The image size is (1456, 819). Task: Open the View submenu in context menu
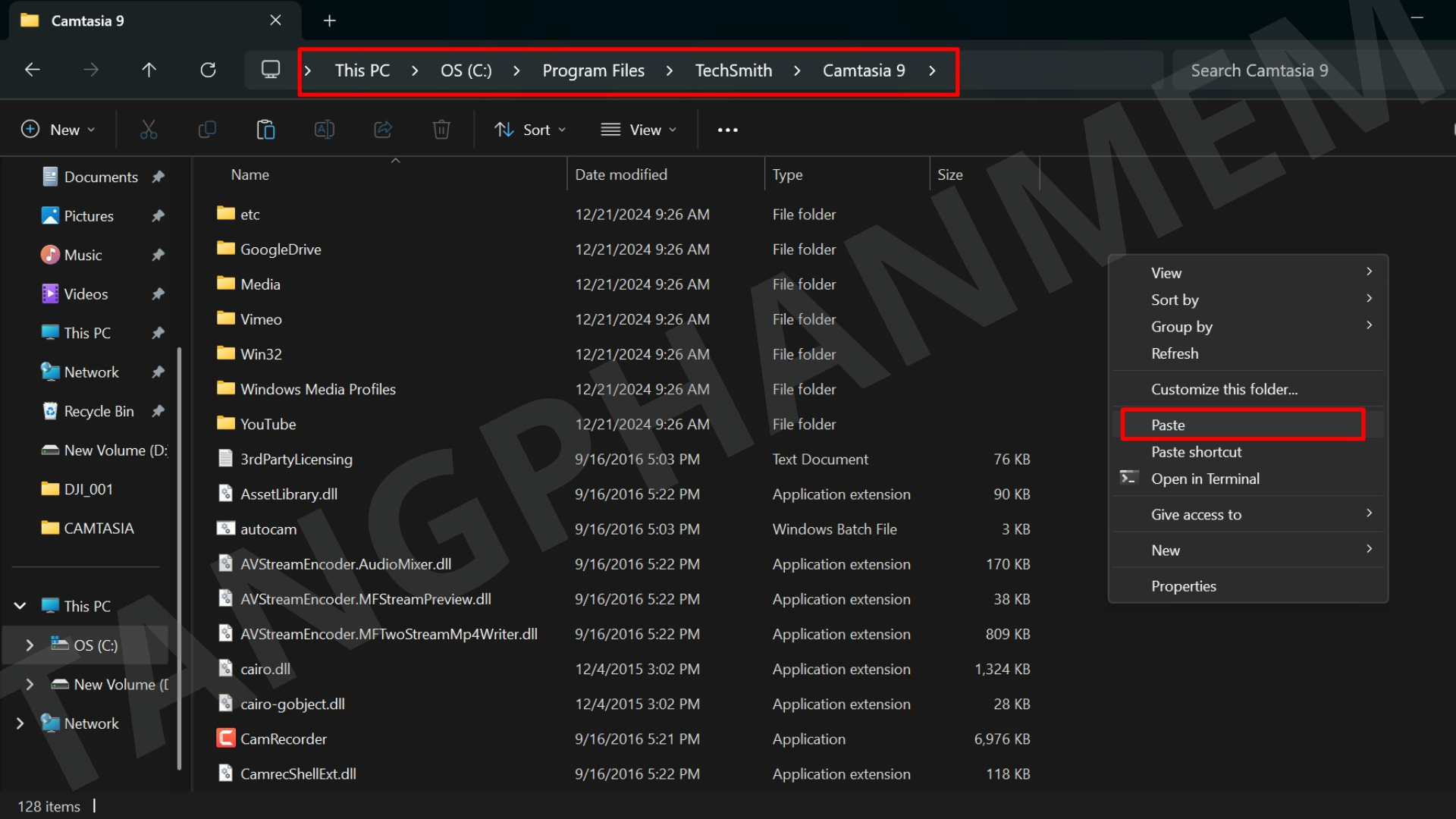point(1247,273)
